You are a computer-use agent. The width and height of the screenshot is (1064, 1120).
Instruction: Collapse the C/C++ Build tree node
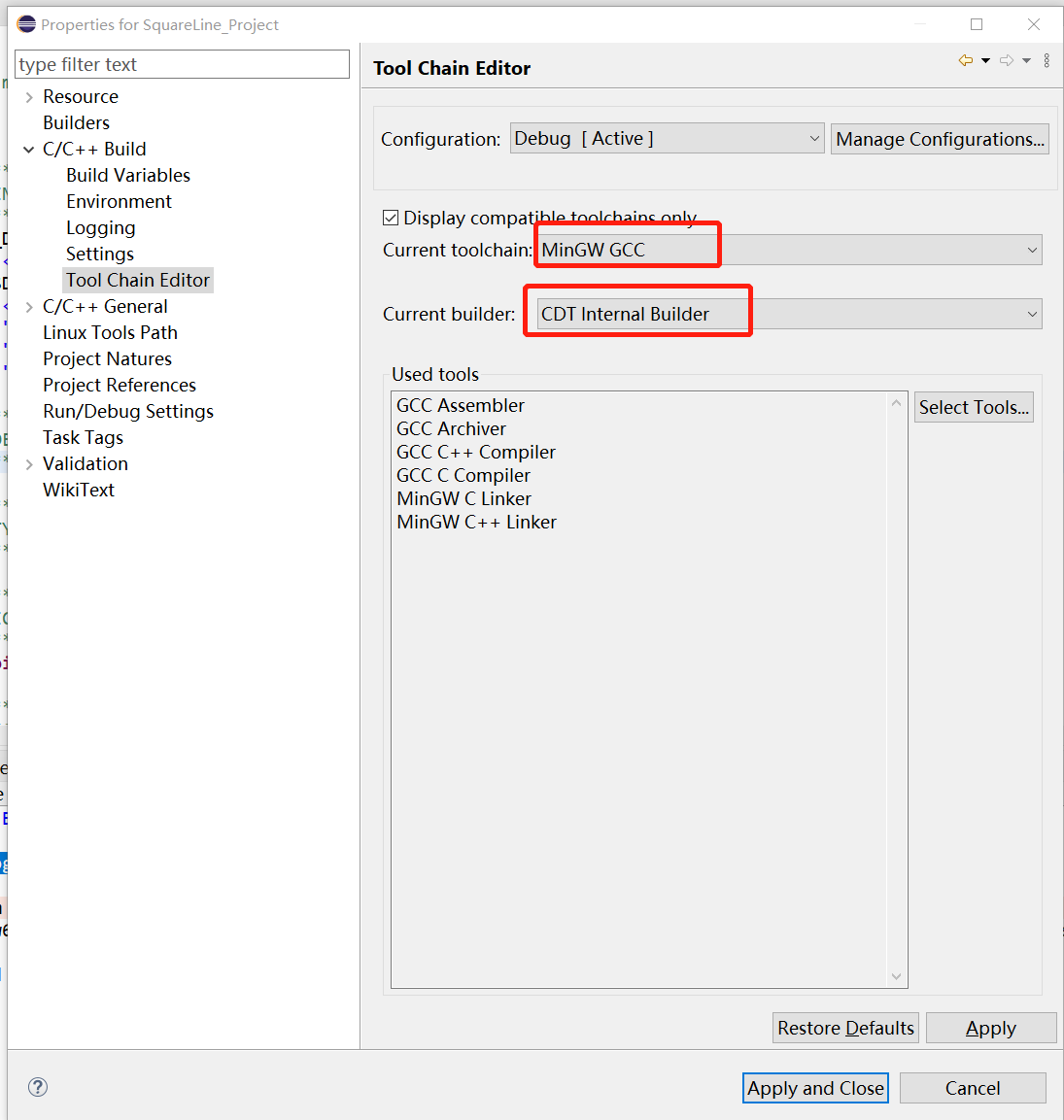pos(29,150)
